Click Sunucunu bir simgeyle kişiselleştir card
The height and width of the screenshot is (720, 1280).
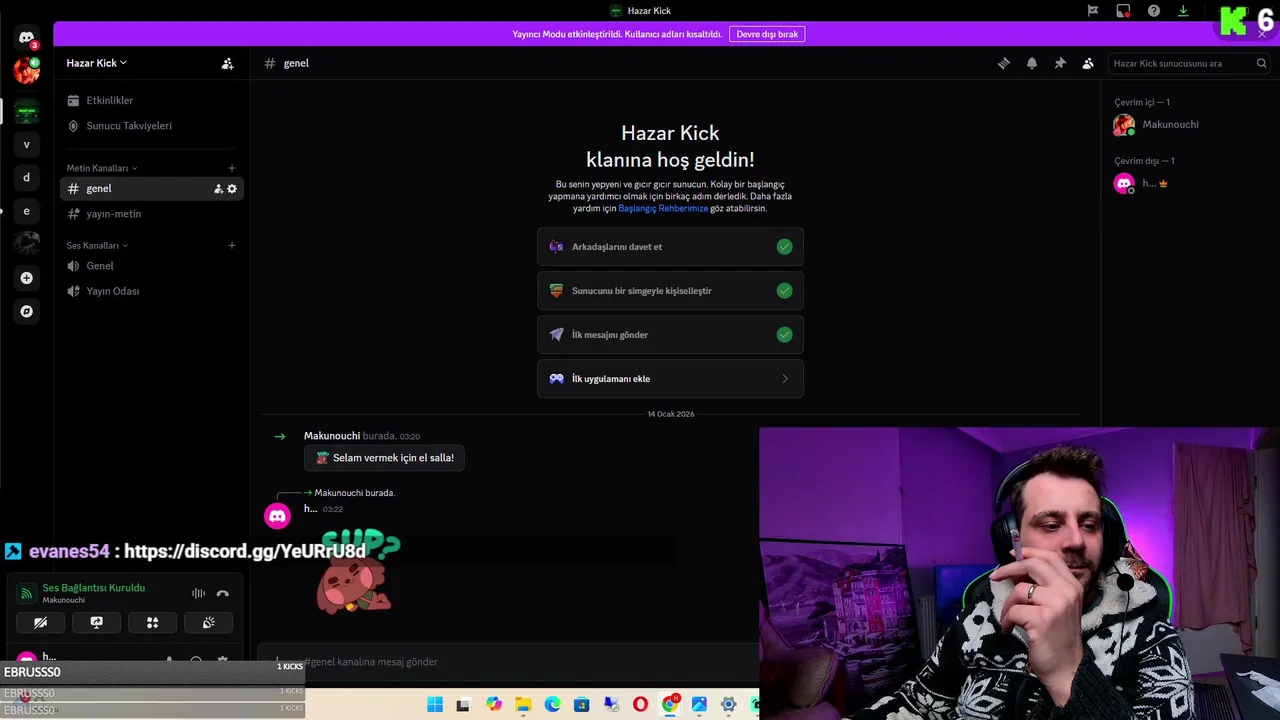point(670,291)
